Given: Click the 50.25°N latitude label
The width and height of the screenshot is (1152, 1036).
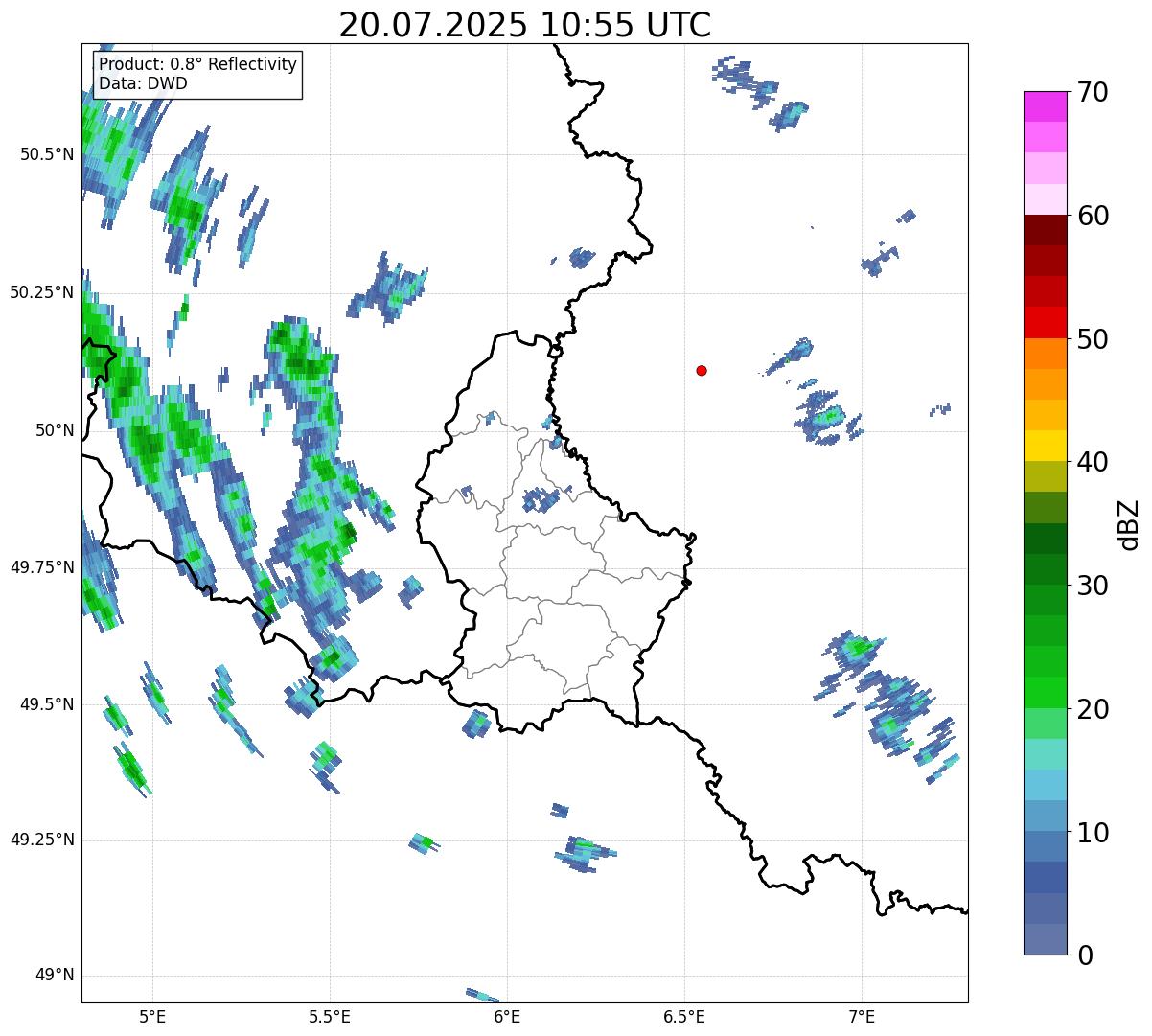Looking at the screenshot, I should pyautogui.click(x=41, y=292).
